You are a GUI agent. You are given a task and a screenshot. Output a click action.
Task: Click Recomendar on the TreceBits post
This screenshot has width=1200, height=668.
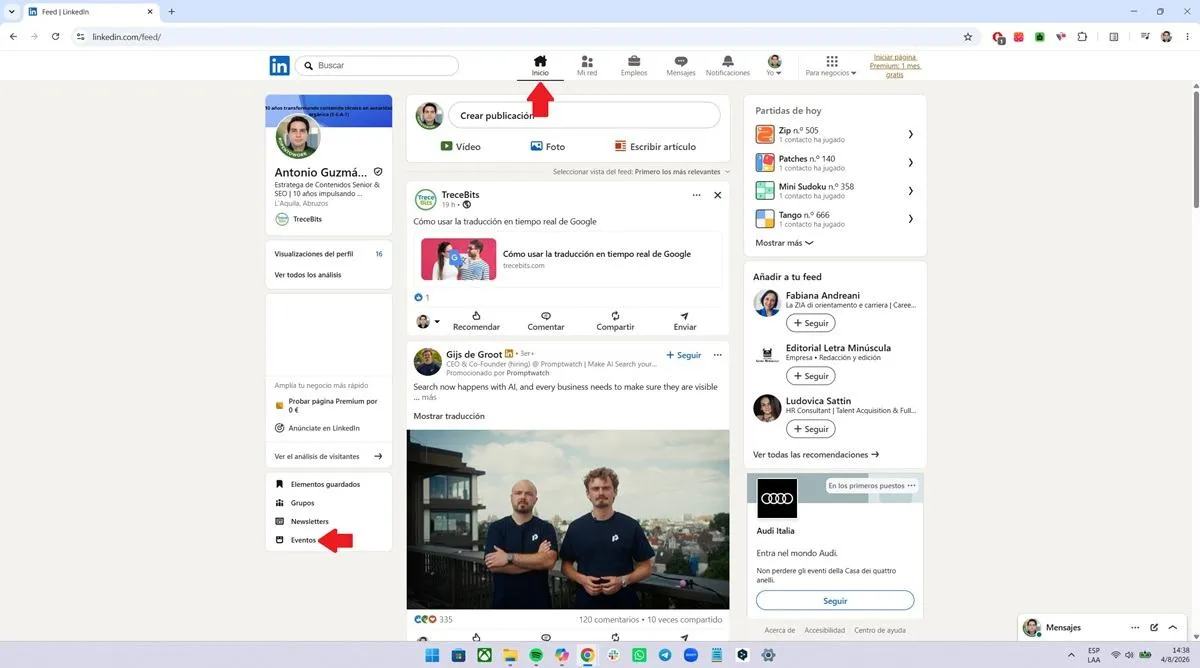[476, 321]
